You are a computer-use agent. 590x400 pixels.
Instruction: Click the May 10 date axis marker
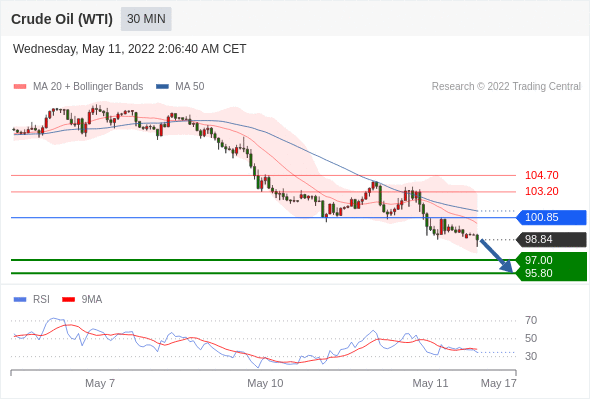[265, 383]
